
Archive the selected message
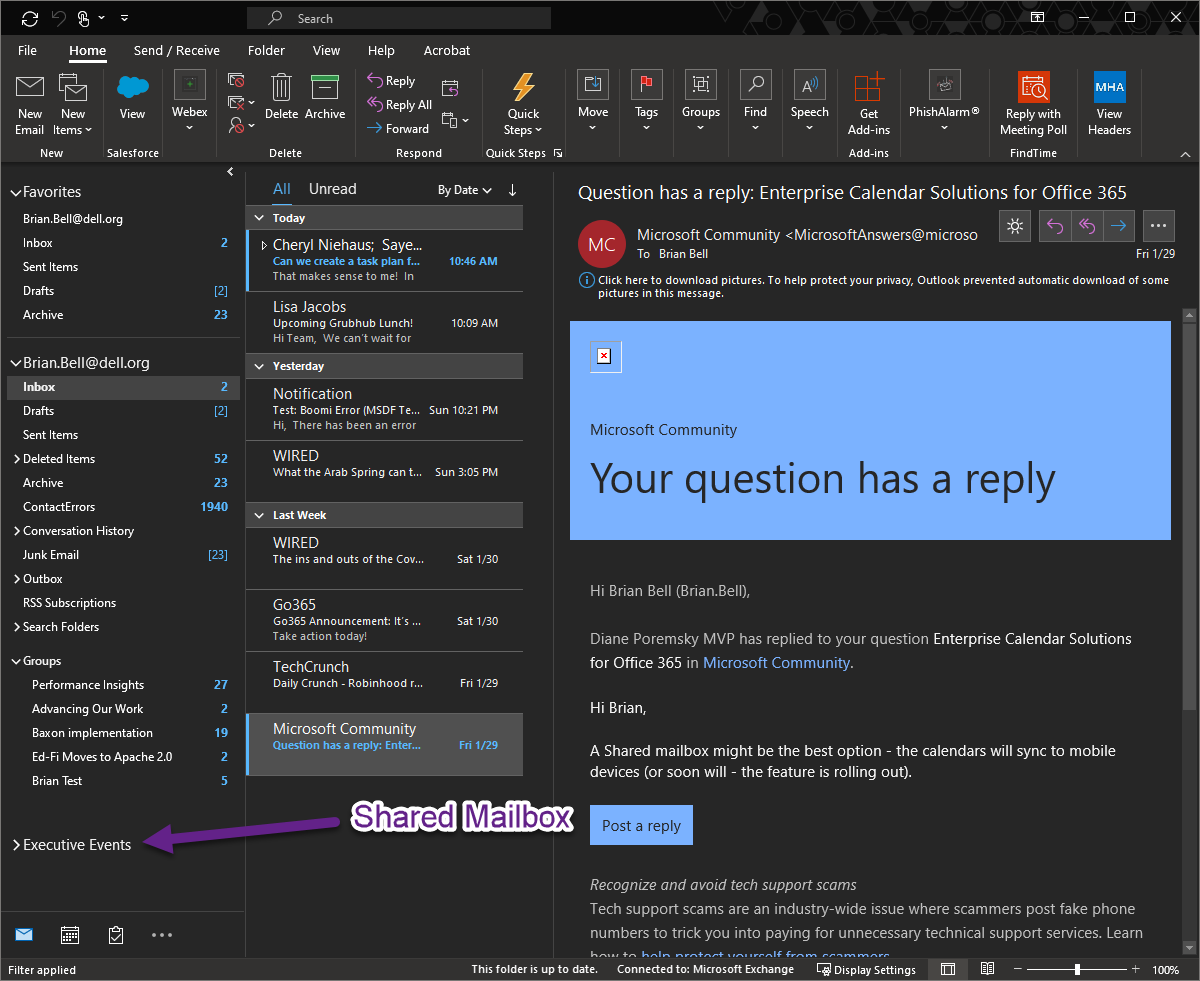325,98
